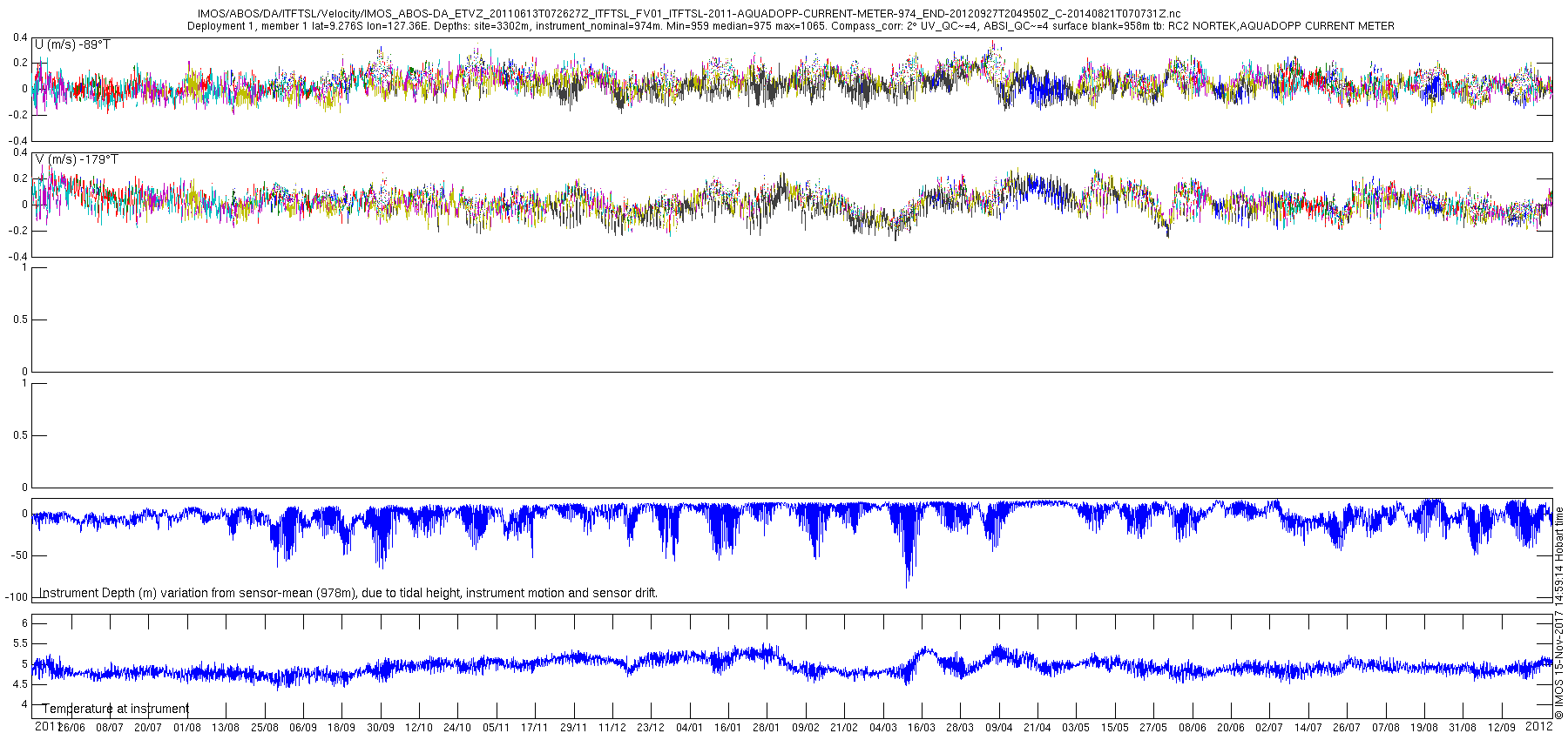The width and height of the screenshot is (1568, 740).
Task: Click the 'Instrument Depth (m) variation' caption
Action: [348, 593]
